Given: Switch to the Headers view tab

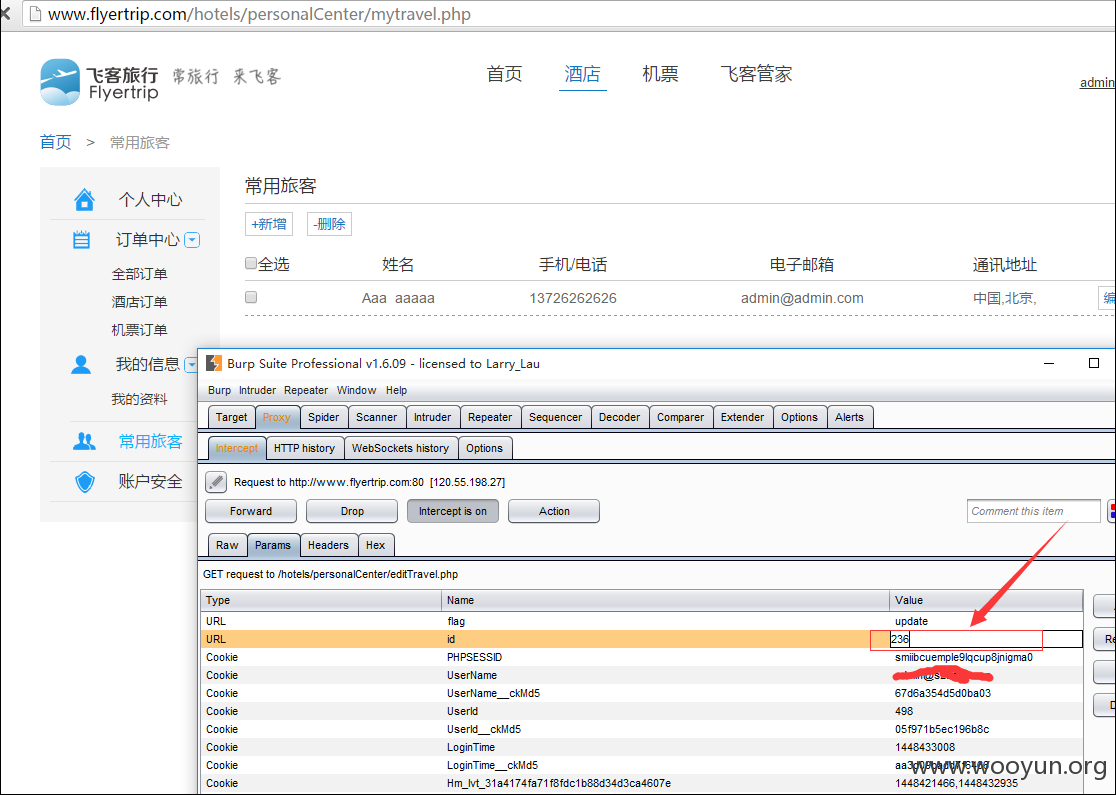Looking at the screenshot, I should coord(328,545).
